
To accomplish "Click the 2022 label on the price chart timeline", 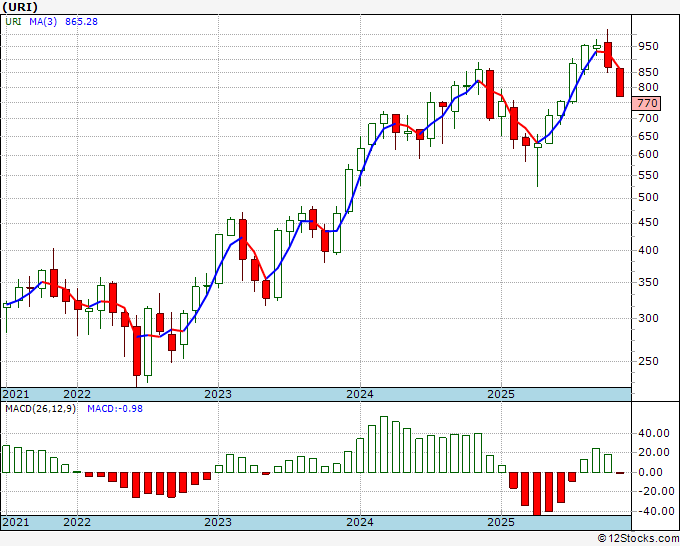I will click(77, 394).
